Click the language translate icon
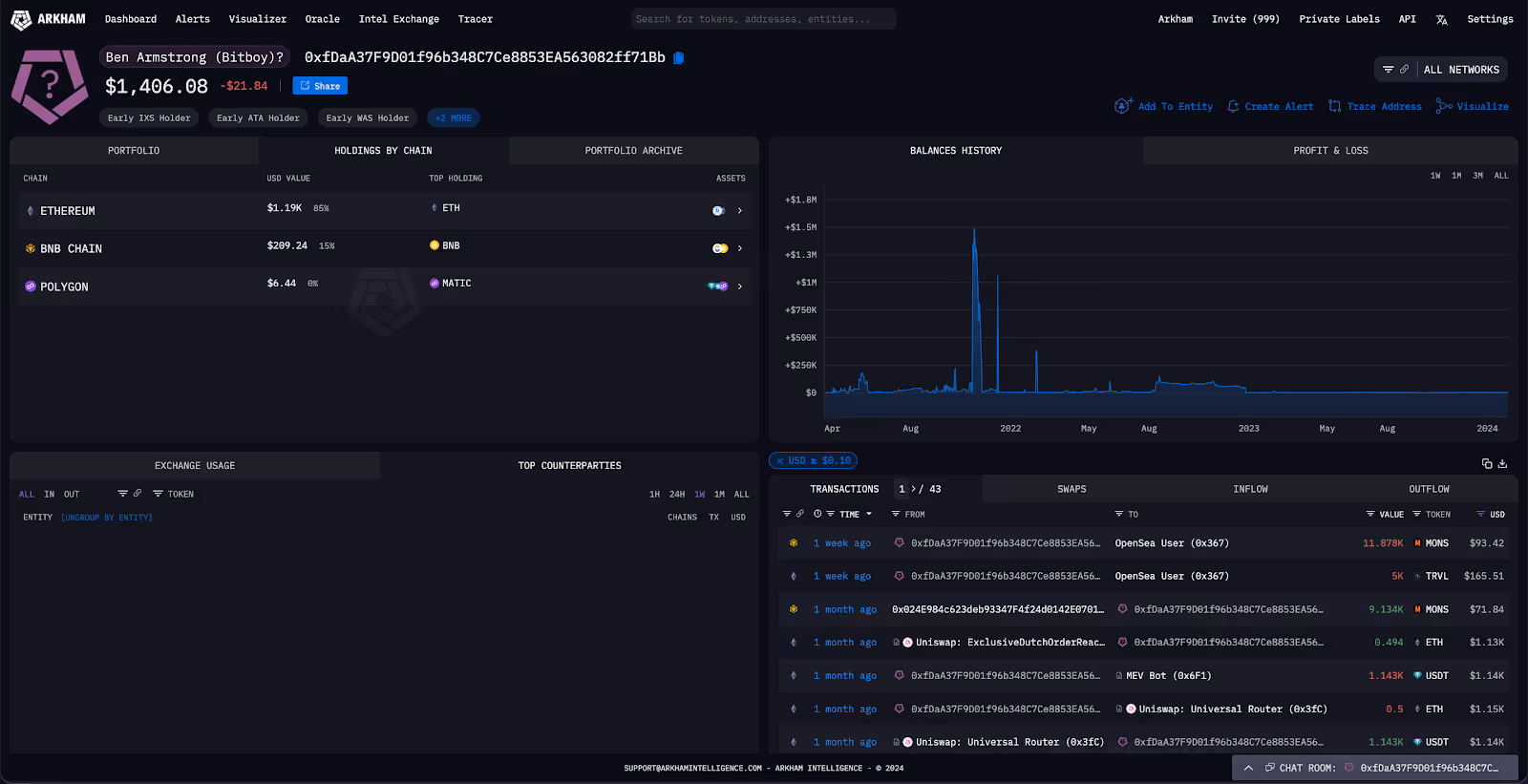This screenshot has width=1528, height=784. [1441, 19]
